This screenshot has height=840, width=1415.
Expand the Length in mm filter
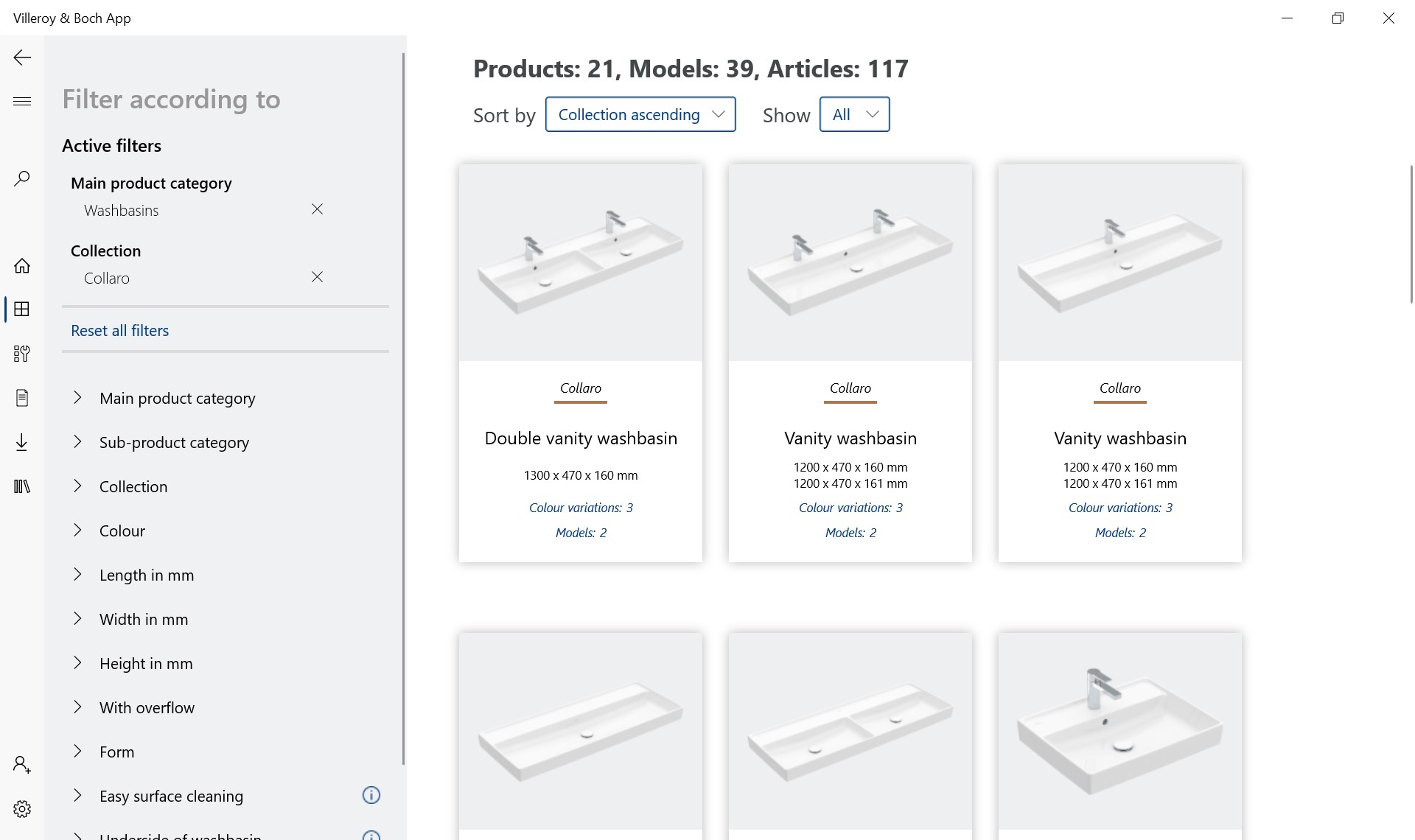pos(147,575)
